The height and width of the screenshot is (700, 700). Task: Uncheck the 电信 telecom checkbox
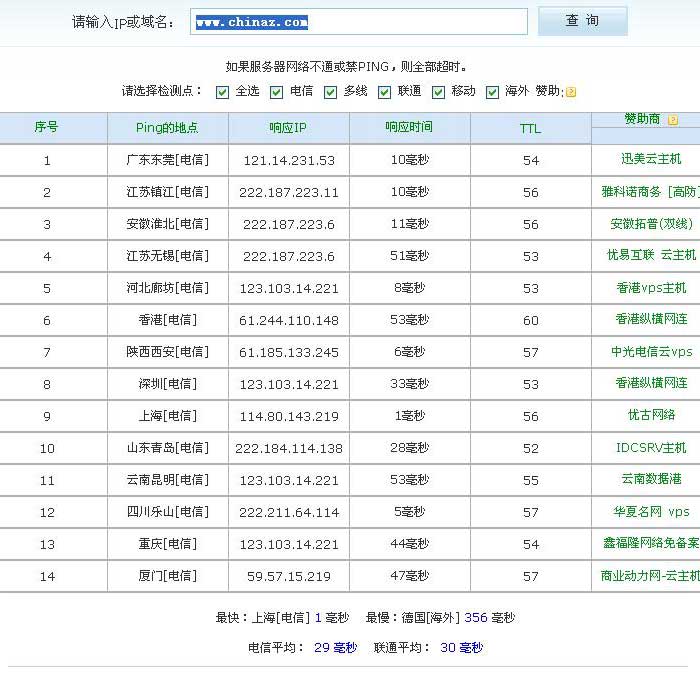pos(276,92)
